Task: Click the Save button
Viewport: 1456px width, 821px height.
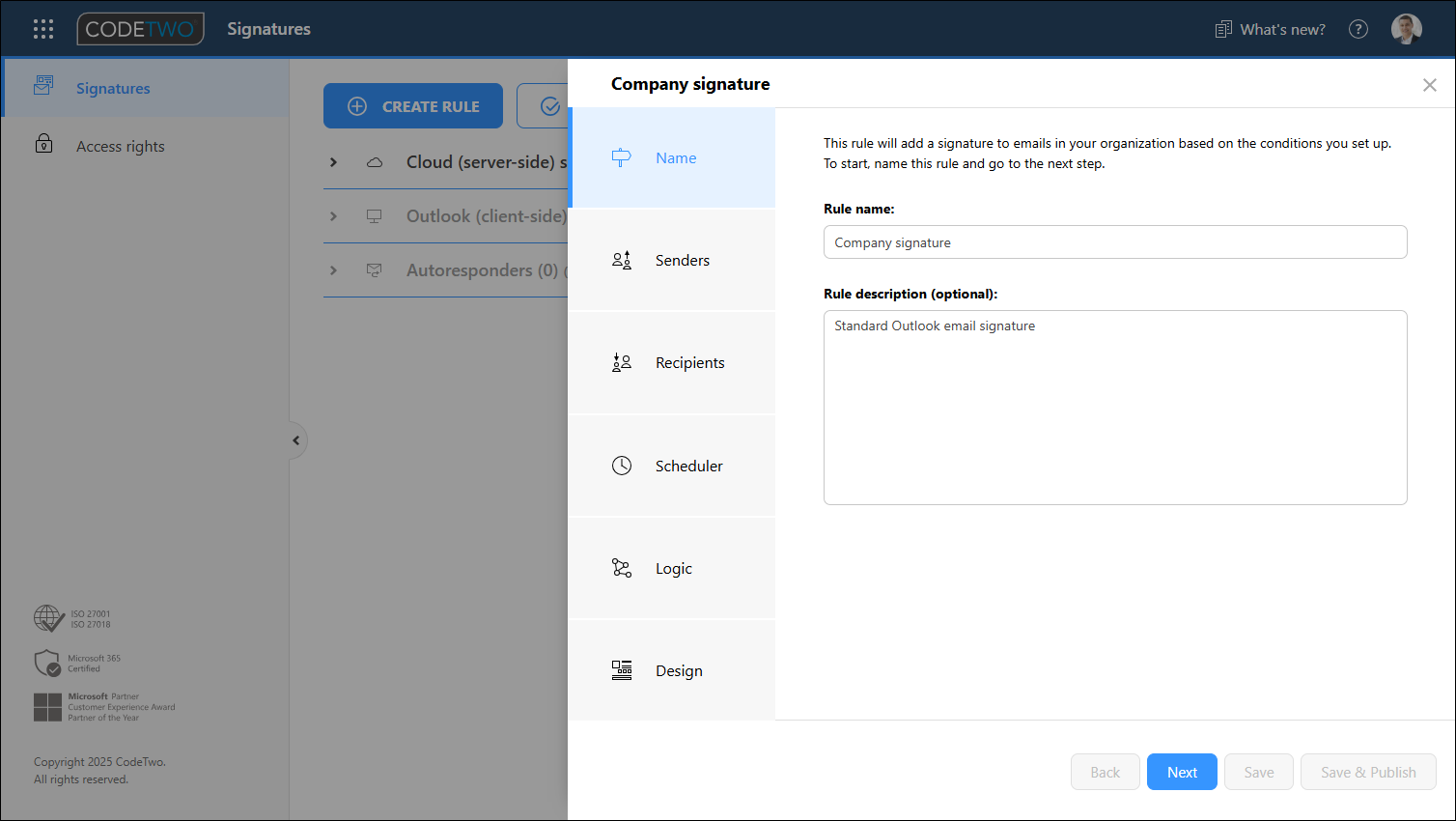Action: point(1259,772)
